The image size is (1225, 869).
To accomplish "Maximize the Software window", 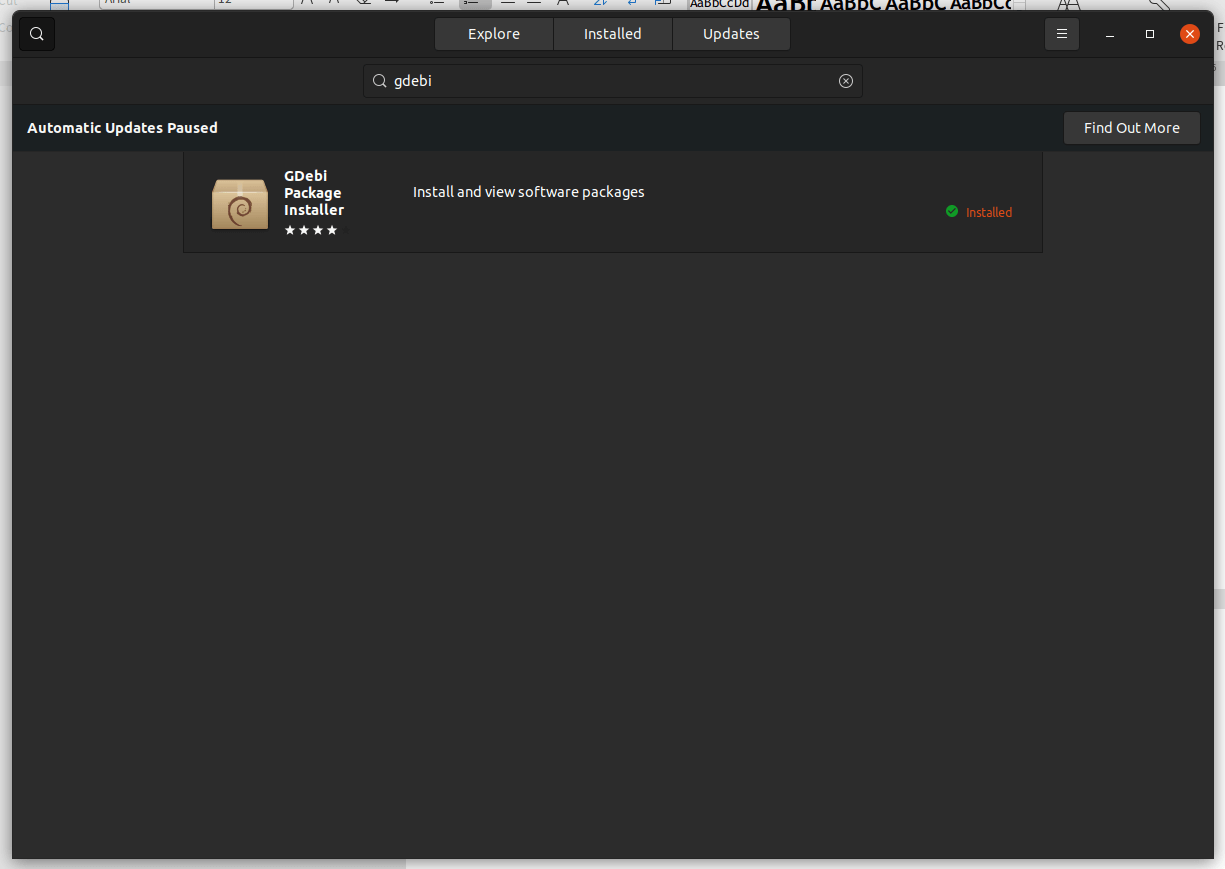I will (1150, 34).
